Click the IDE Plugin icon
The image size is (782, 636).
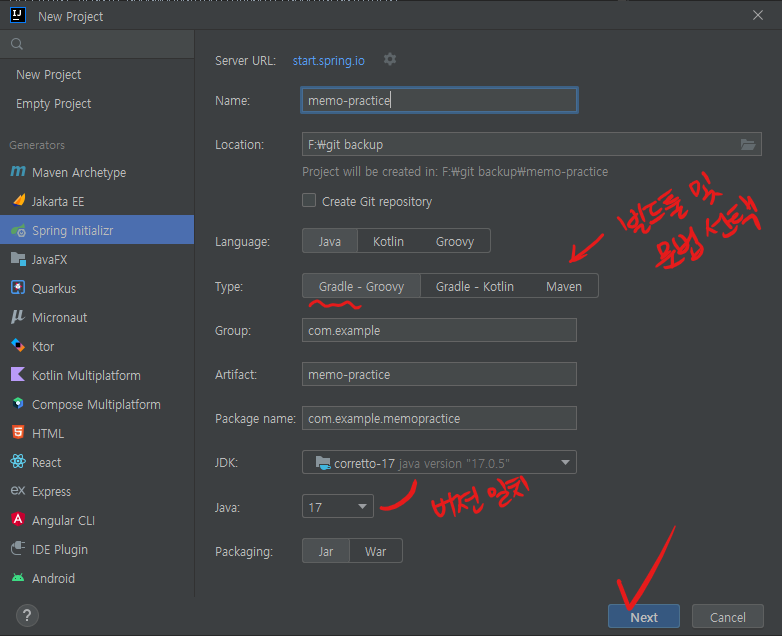[18, 548]
